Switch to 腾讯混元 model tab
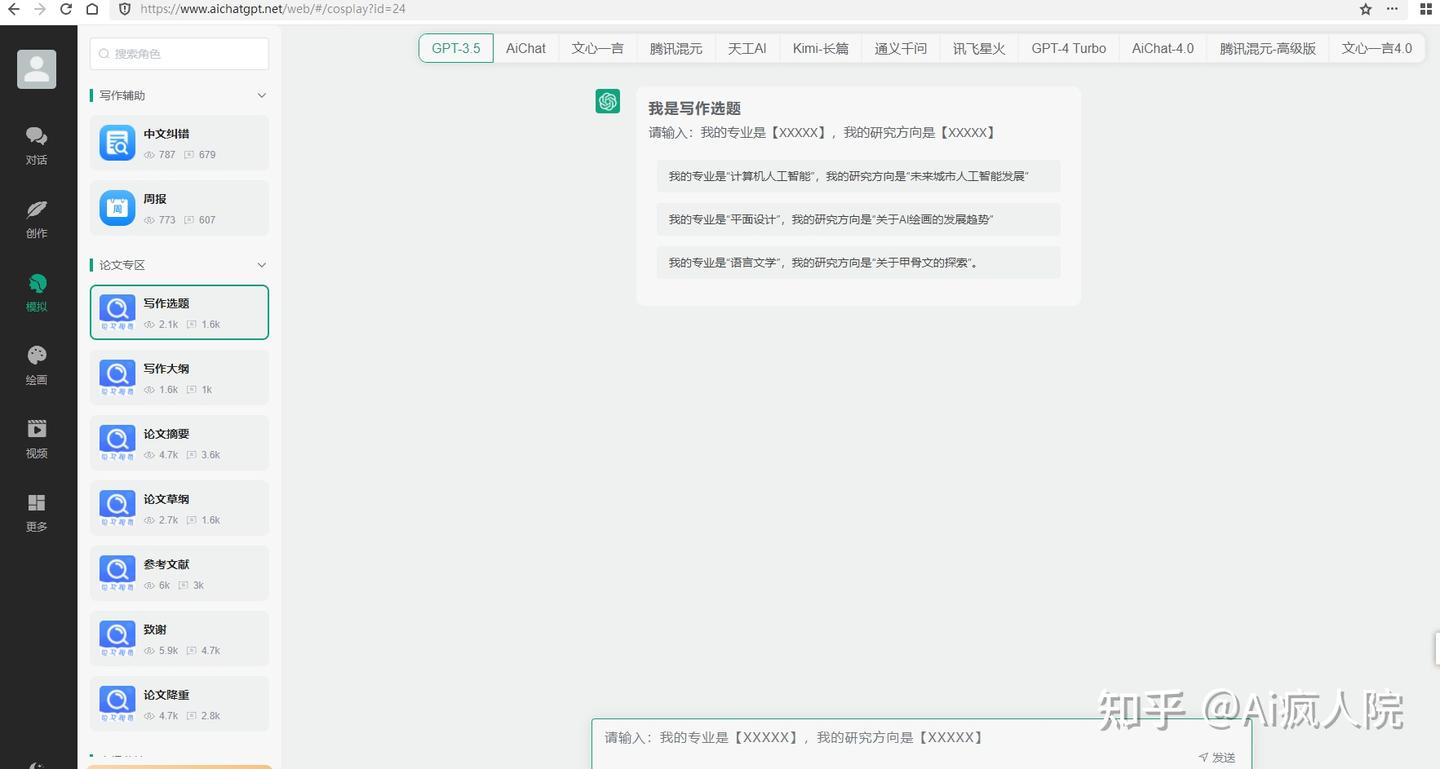The height and width of the screenshot is (769, 1440). click(x=676, y=48)
